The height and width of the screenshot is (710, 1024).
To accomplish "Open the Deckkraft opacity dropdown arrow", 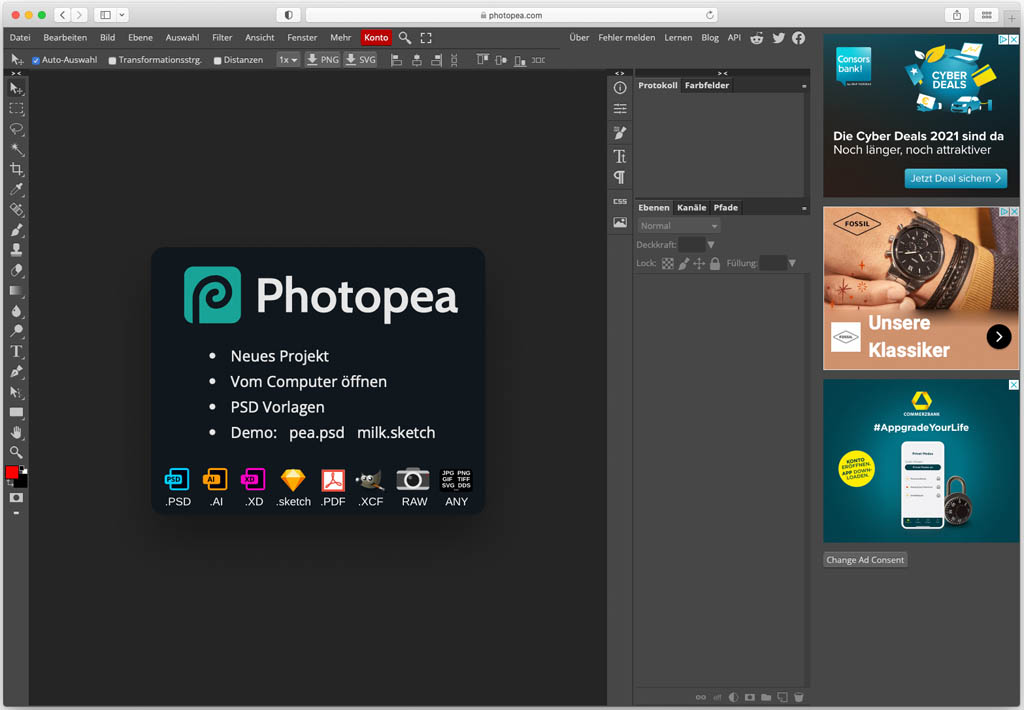I will [x=711, y=244].
